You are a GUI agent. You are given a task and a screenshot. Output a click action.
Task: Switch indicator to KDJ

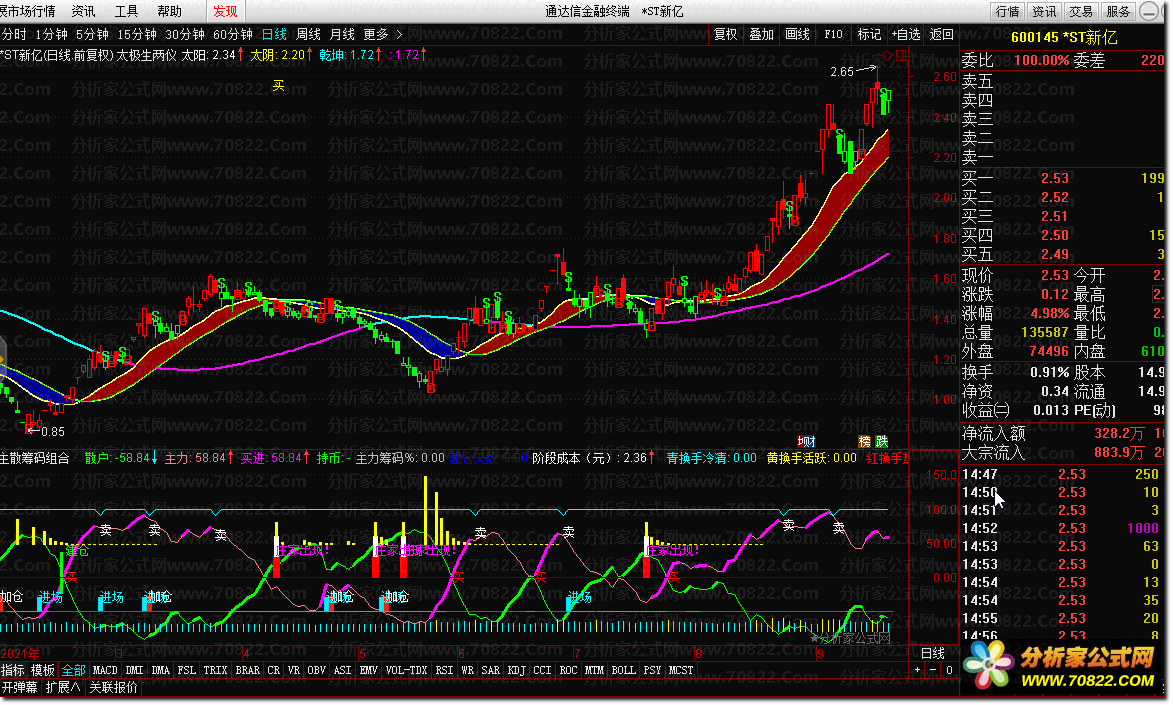tap(517, 670)
